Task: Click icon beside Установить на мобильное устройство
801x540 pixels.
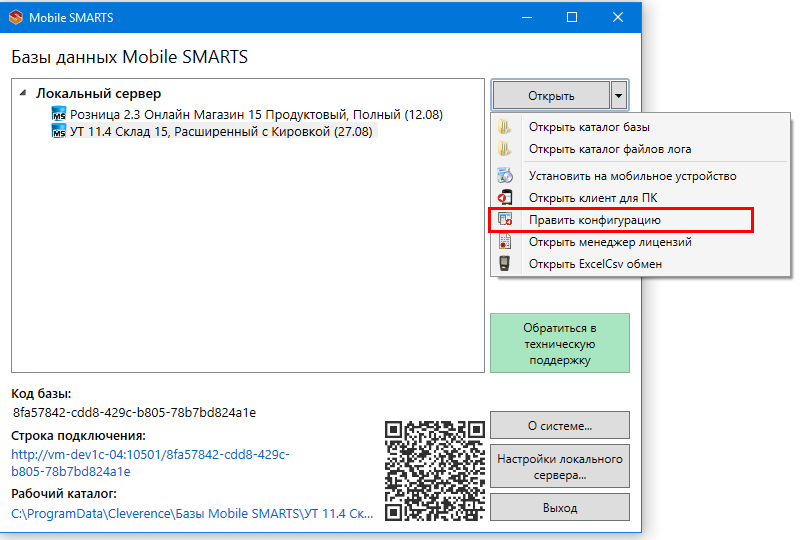Action: click(505, 175)
